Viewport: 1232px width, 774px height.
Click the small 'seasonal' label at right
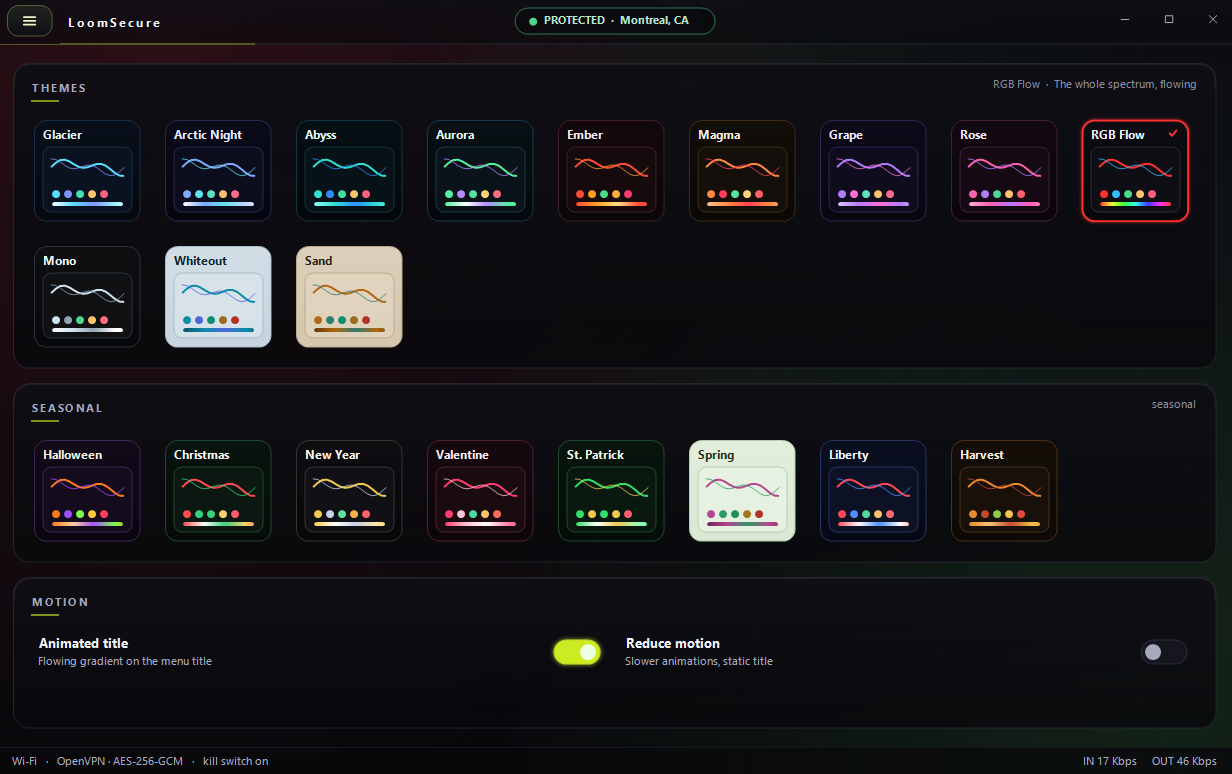(1174, 404)
